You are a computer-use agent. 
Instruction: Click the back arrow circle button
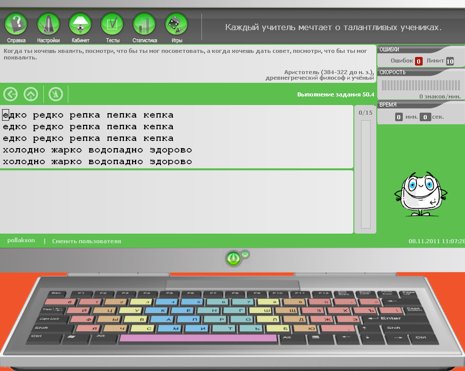10,94
